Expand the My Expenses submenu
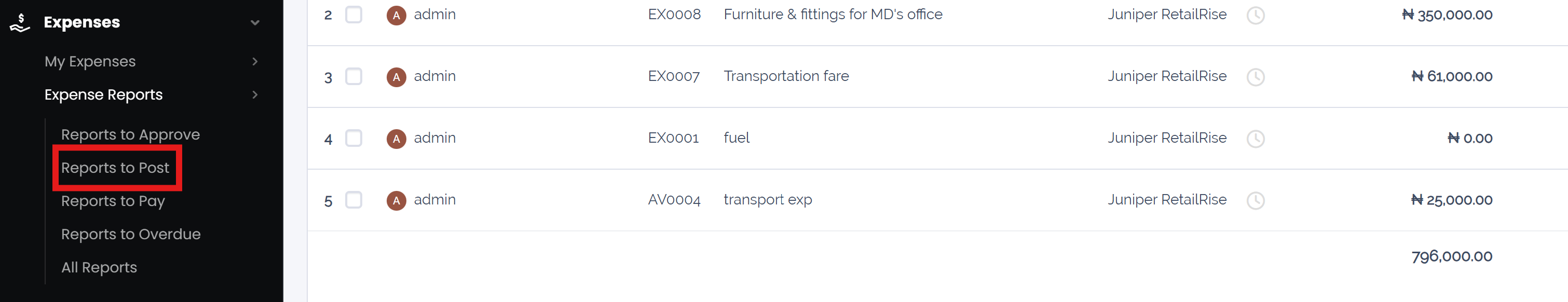 tap(255, 62)
